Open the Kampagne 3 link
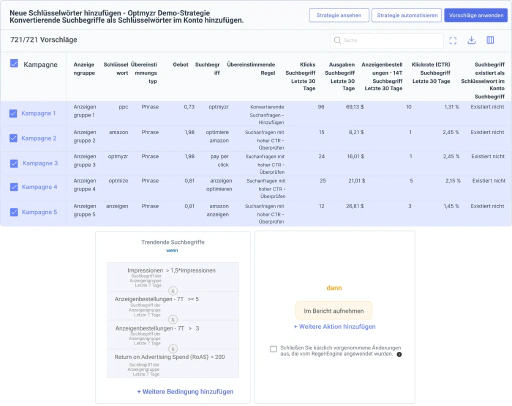This screenshot has width=512, height=406. [x=40, y=163]
